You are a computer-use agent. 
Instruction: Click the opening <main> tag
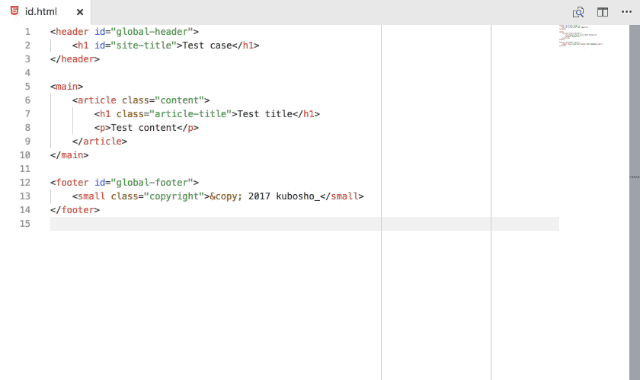pos(67,87)
